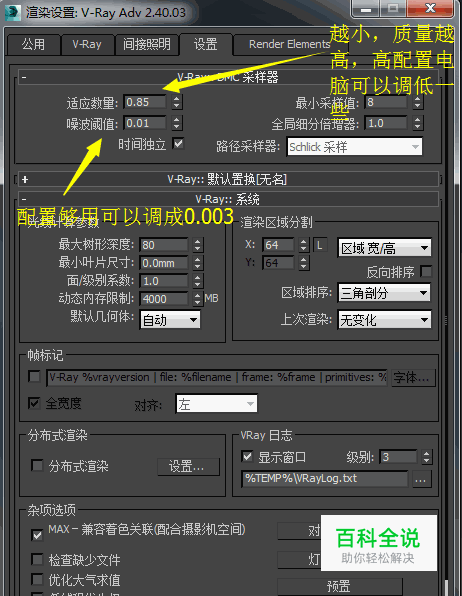The height and width of the screenshot is (596, 462).
Task: Minimize the render settings window
Action: point(366,9)
